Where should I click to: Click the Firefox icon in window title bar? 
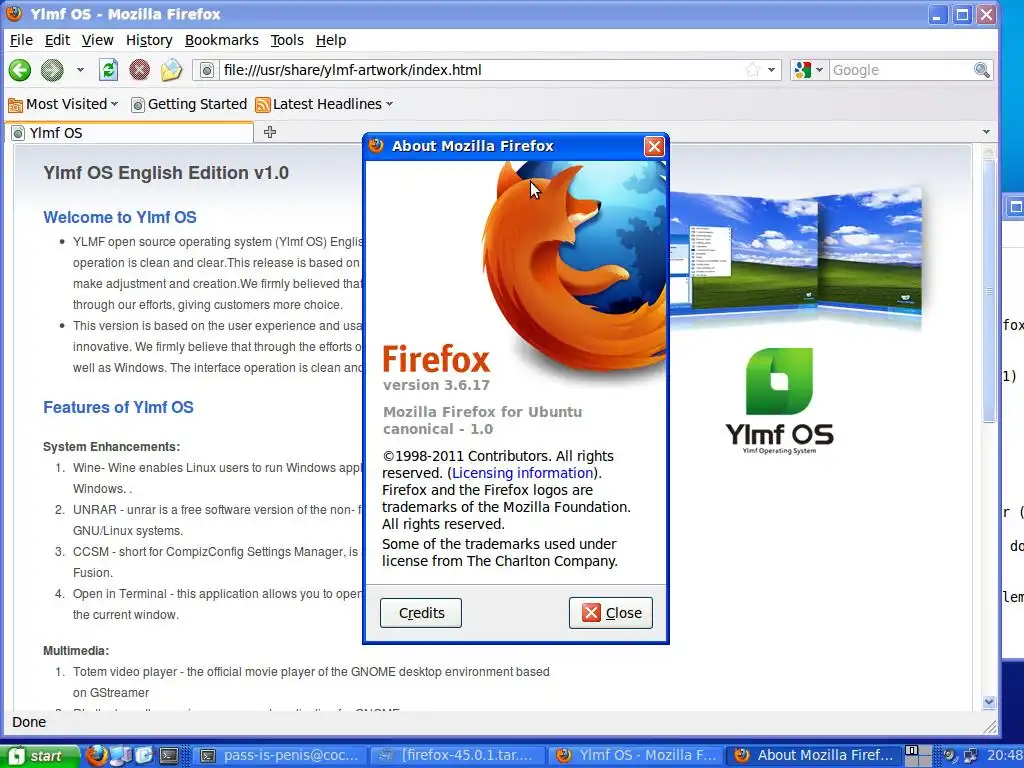[x=14, y=13]
